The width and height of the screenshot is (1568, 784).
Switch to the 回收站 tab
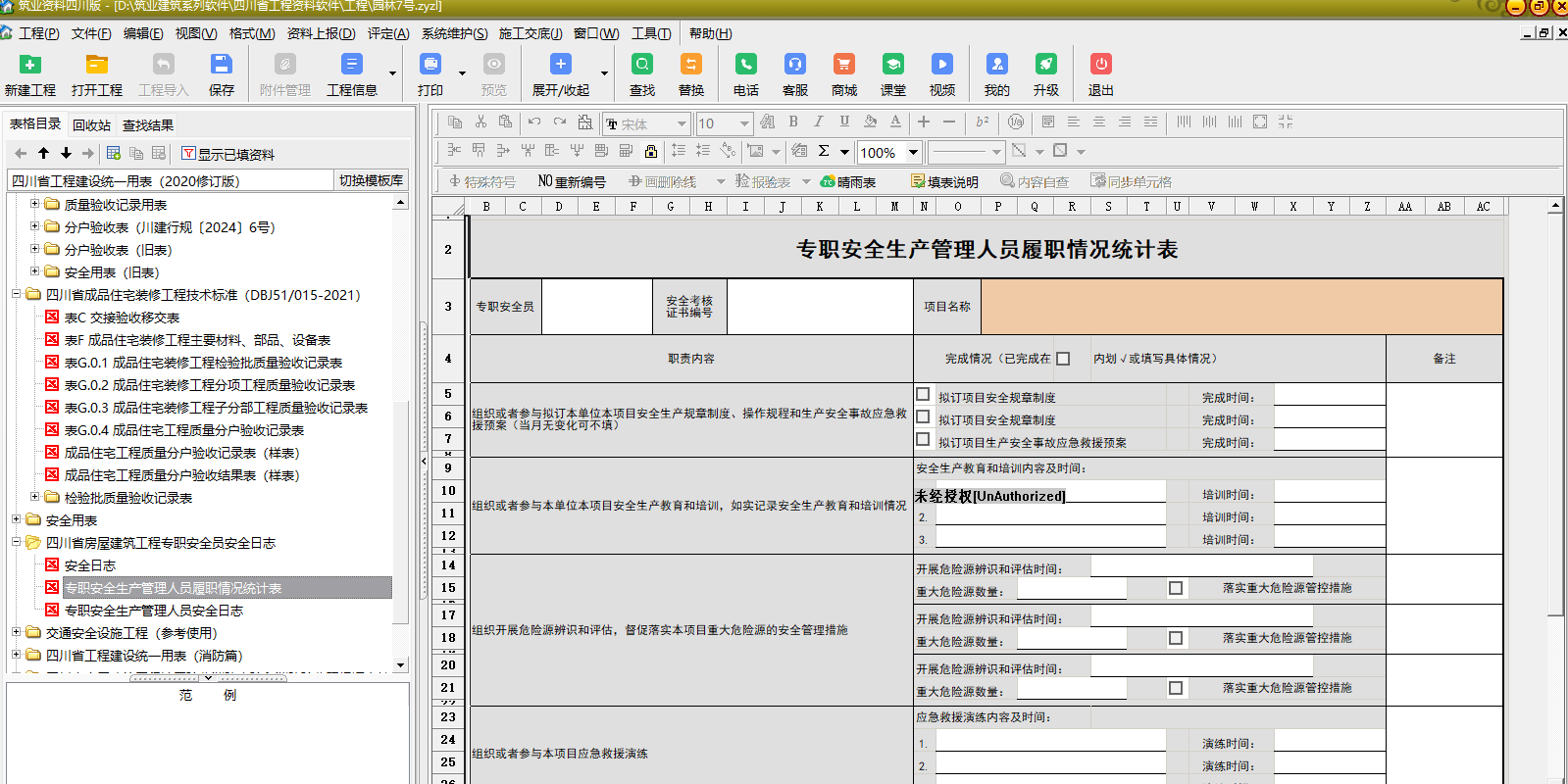pos(91,125)
